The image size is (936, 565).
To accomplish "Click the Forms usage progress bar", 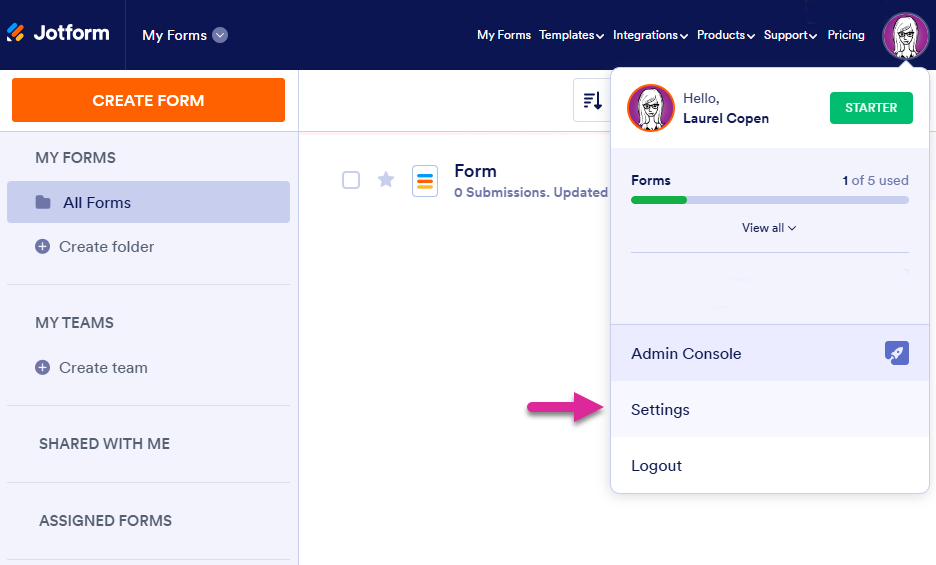I will pyautogui.click(x=769, y=200).
